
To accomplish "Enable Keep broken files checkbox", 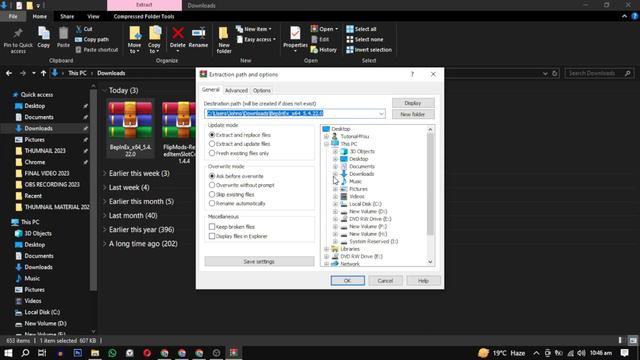I will pyautogui.click(x=212, y=227).
